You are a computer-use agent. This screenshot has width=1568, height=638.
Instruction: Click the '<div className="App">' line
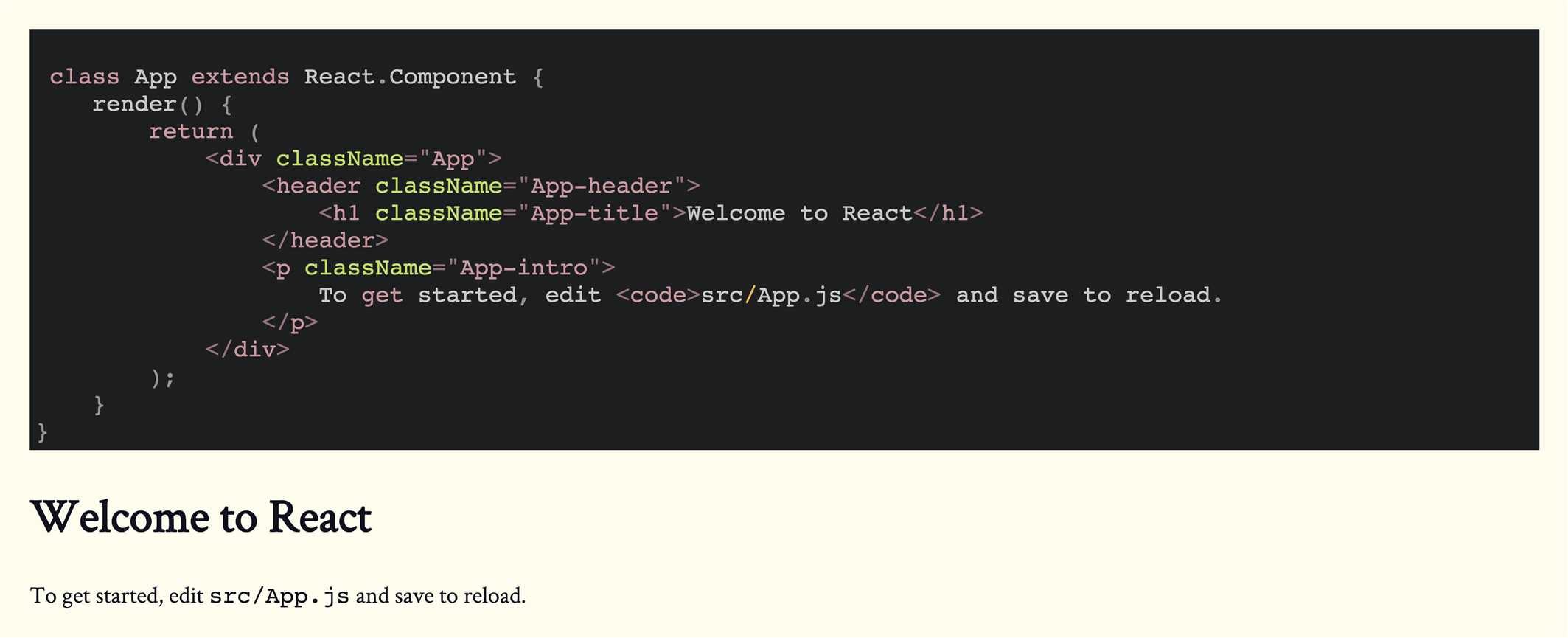[354, 159]
